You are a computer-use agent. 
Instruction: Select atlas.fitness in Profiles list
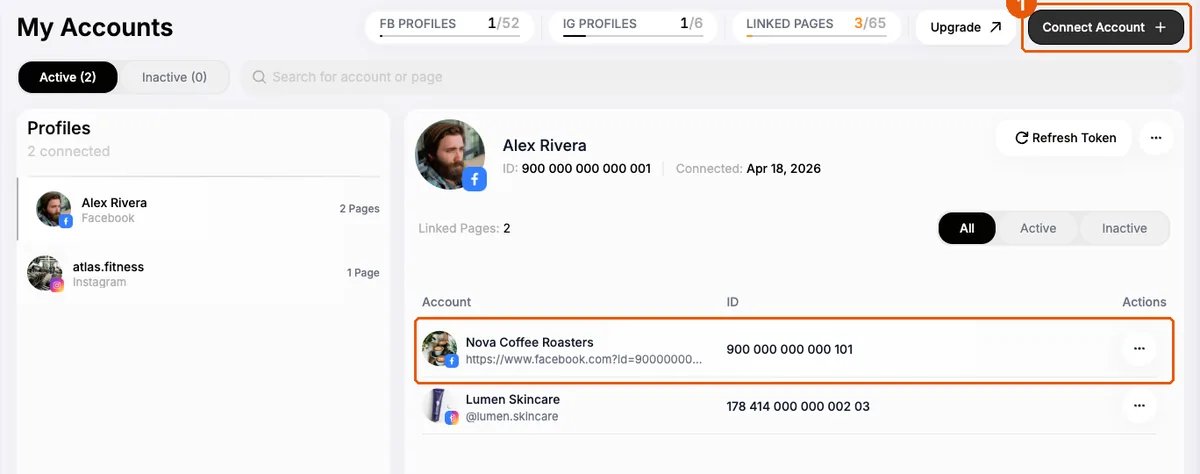[204, 273]
